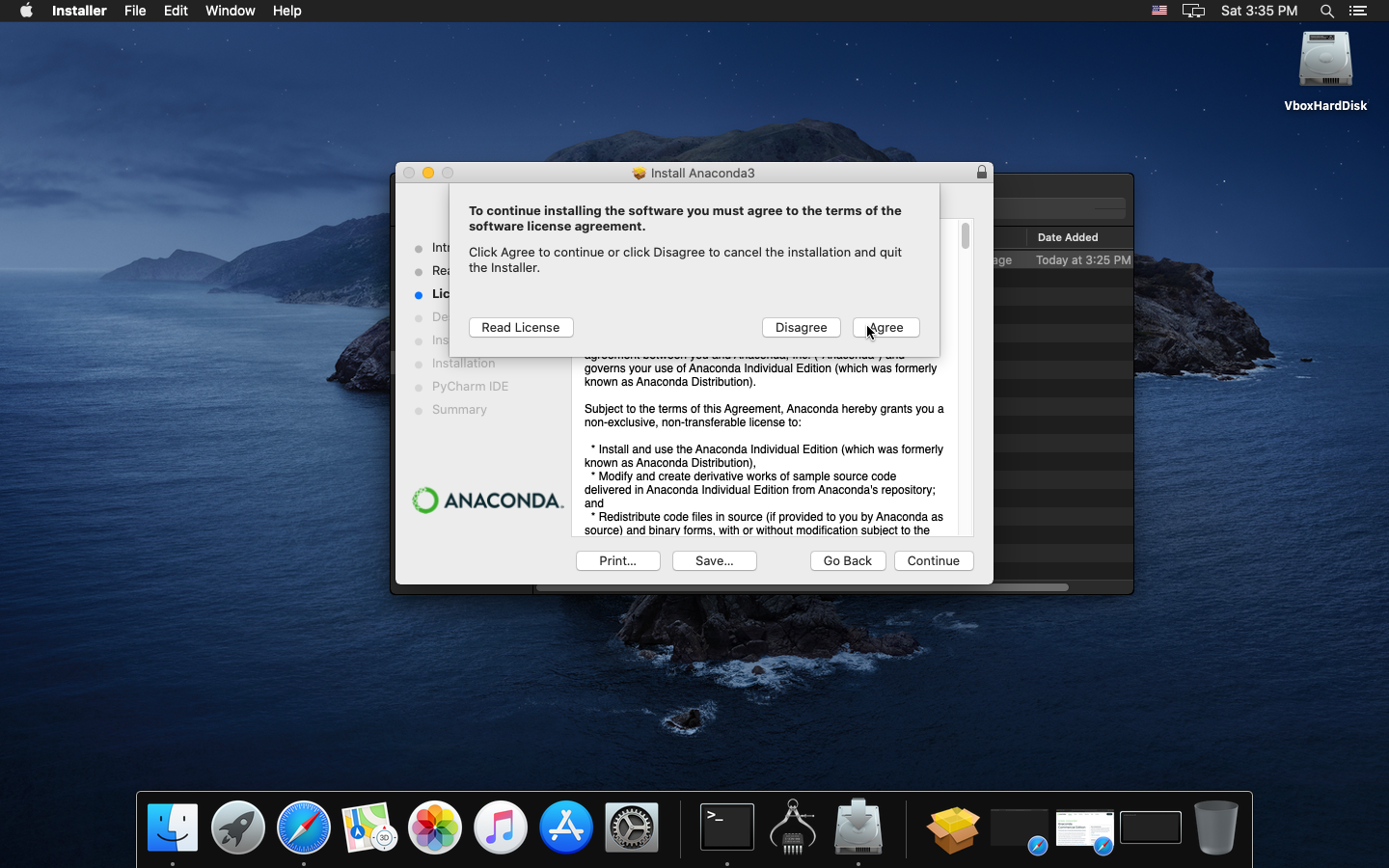Screen dimensions: 1389x868
Task: Open the Read License button
Action: coord(521,328)
